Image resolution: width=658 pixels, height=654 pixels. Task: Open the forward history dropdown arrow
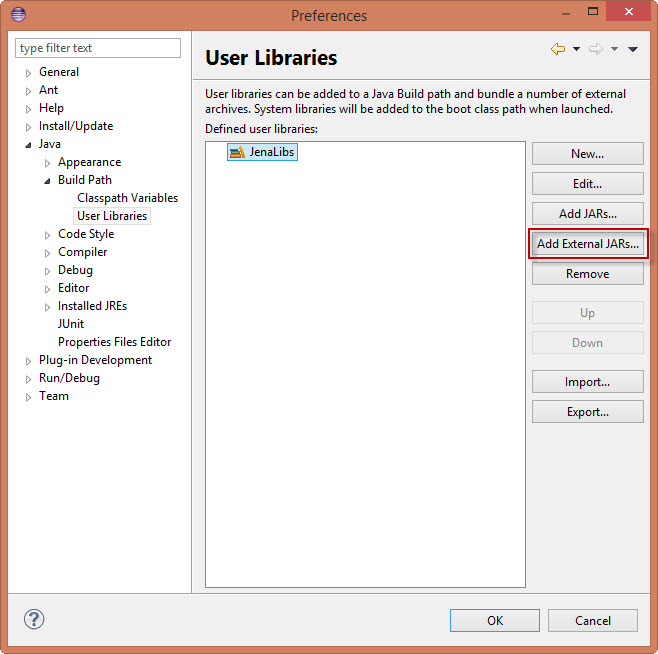coord(614,49)
